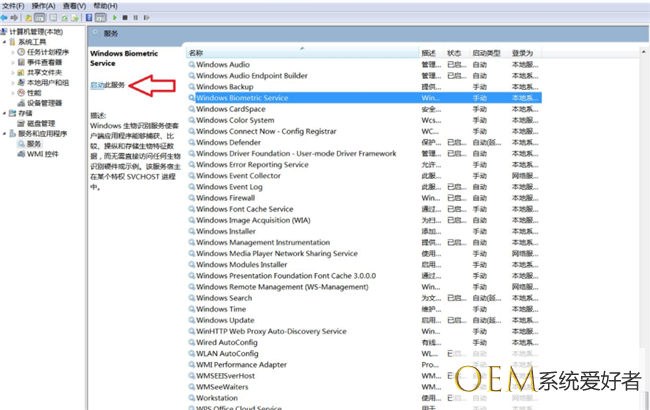The image size is (650, 410).
Task: Open the 查看(V) menu
Action: pos(74,5)
